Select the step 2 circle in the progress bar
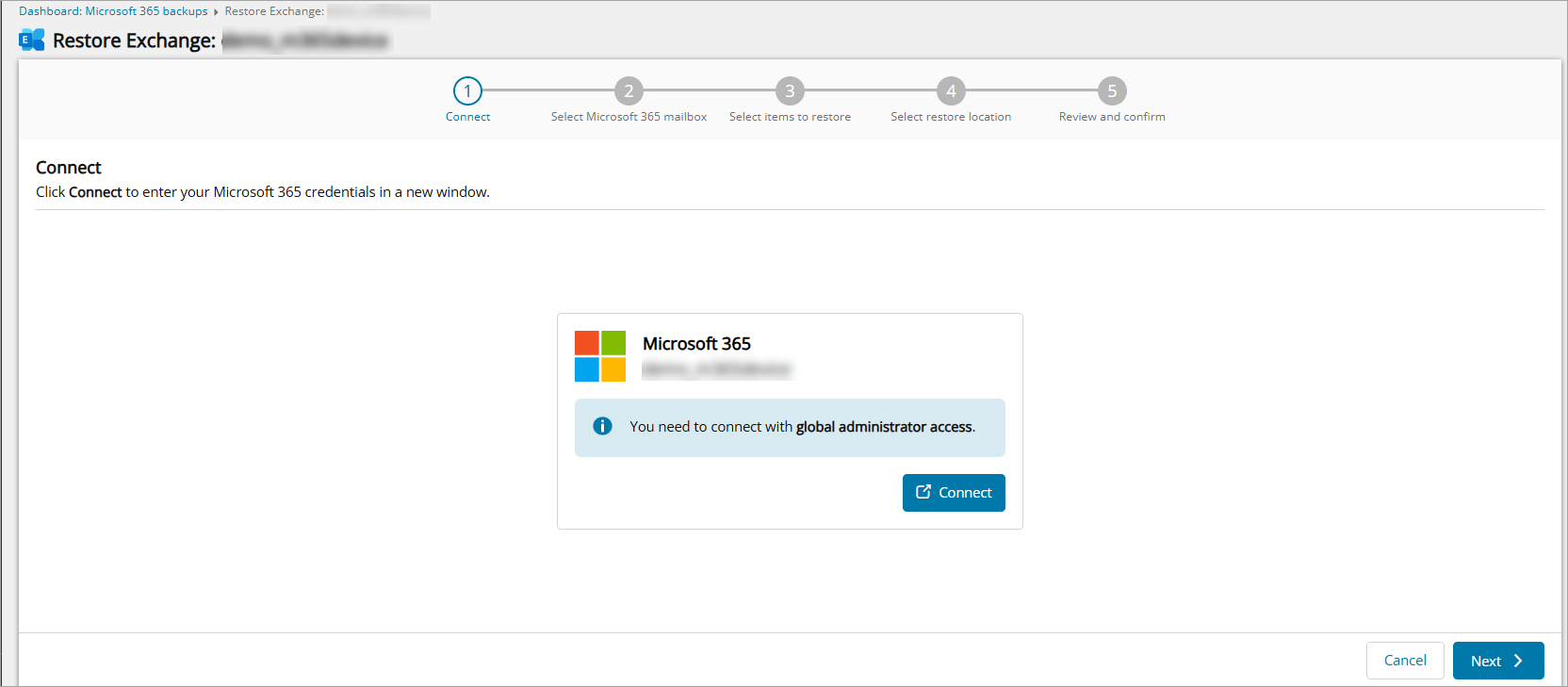This screenshot has height=687, width=1568. tap(629, 91)
